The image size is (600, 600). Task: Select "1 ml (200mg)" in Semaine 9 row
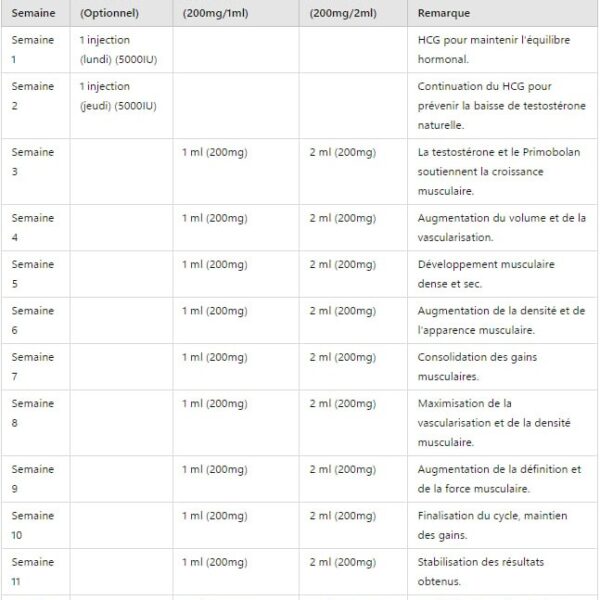click(214, 469)
